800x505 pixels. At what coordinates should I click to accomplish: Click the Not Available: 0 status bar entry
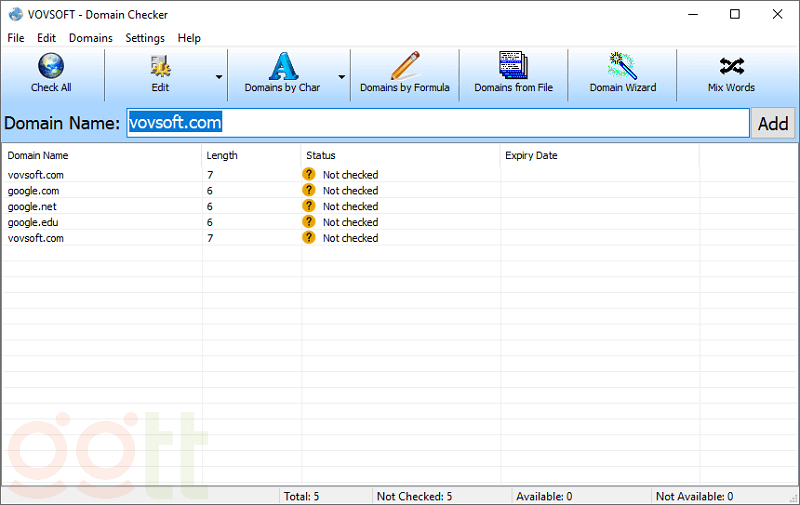coord(694,496)
